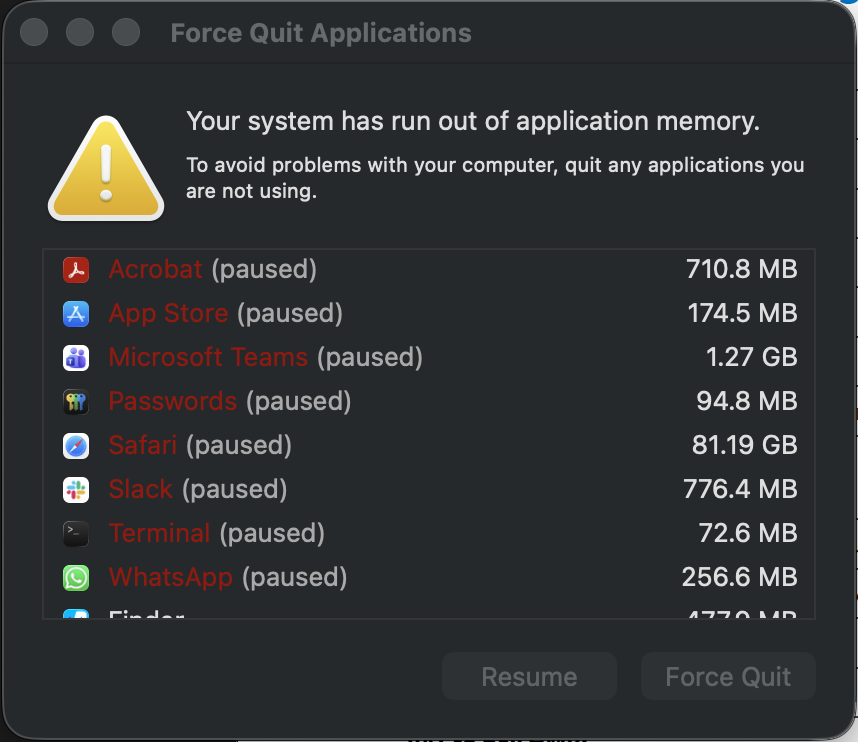Click the Slack app icon
This screenshot has width=858, height=742.
pos(76,489)
